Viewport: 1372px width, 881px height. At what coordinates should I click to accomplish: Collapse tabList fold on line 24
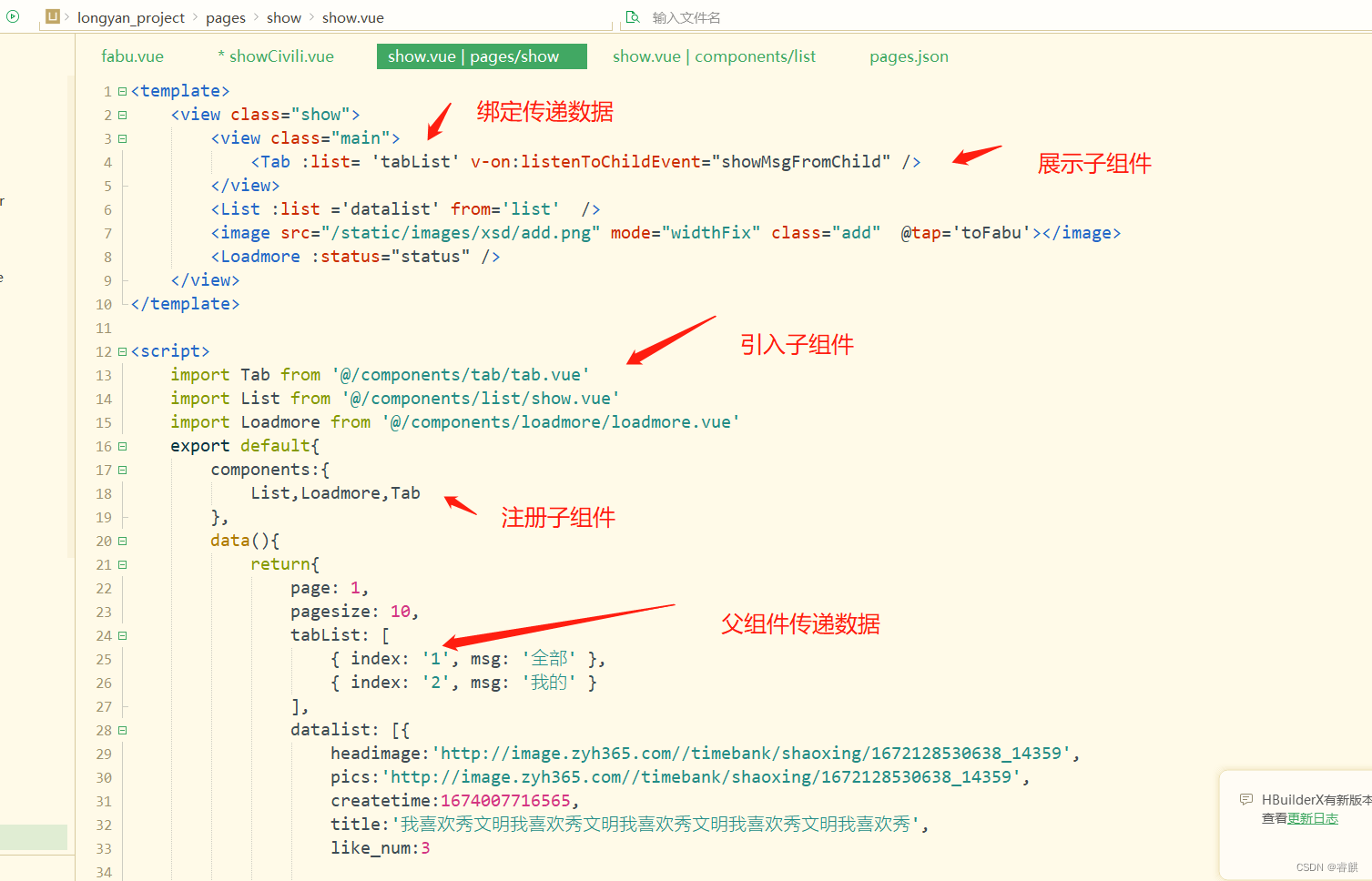click(x=122, y=635)
